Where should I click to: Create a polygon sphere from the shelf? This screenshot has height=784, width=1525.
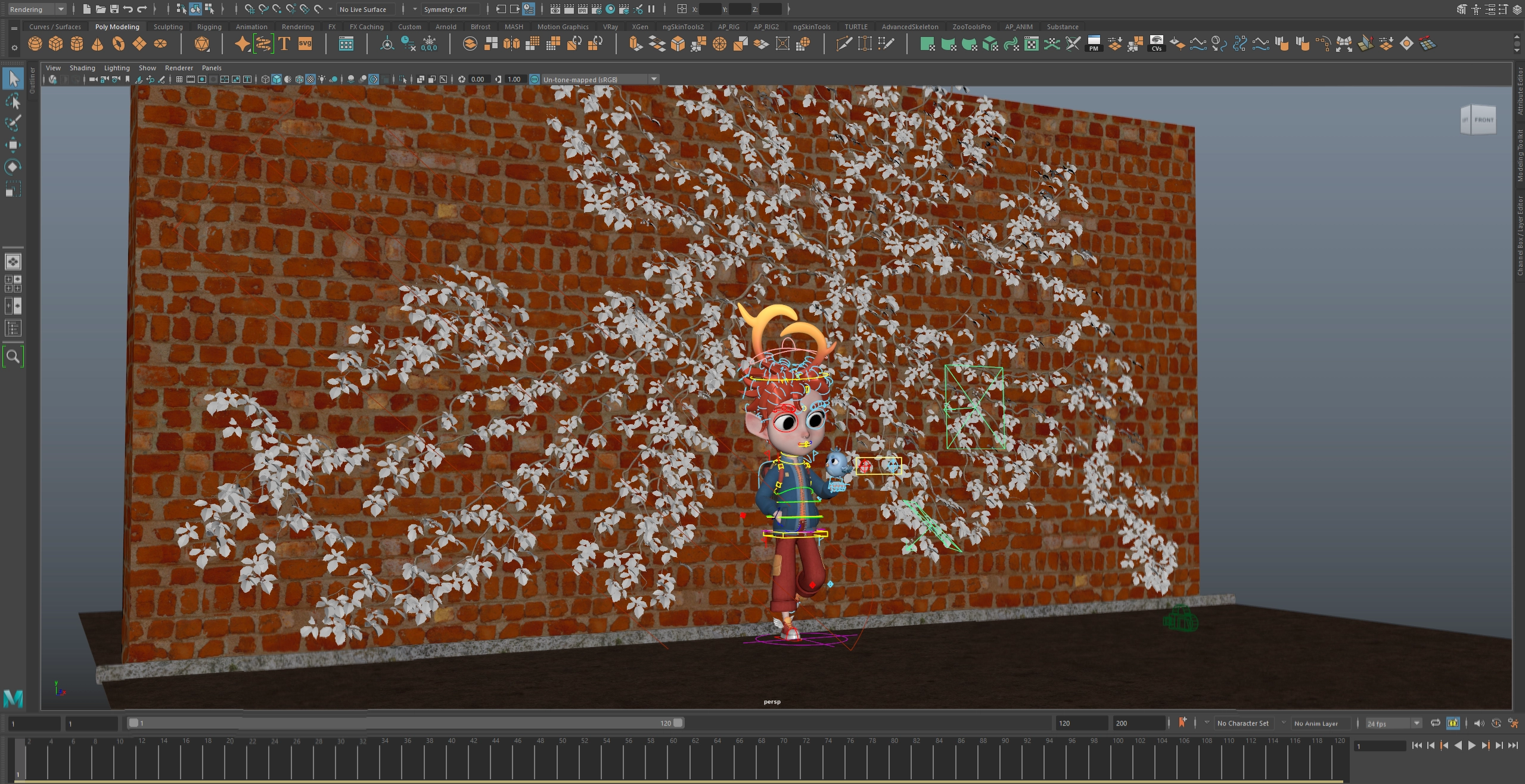pyautogui.click(x=35, y=44)
